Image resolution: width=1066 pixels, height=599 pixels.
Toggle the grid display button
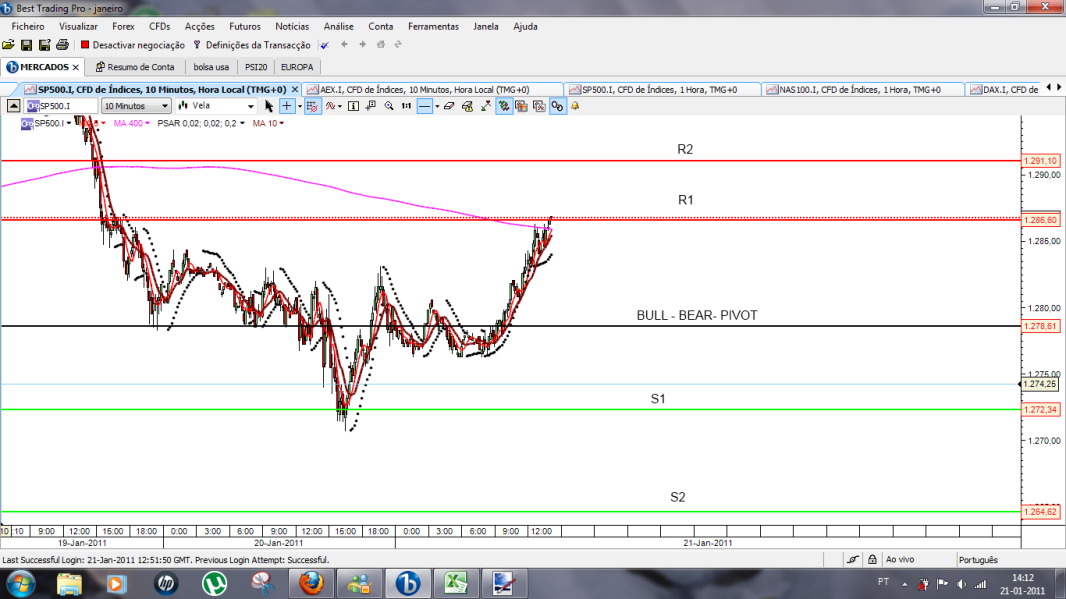click(312, 106)
